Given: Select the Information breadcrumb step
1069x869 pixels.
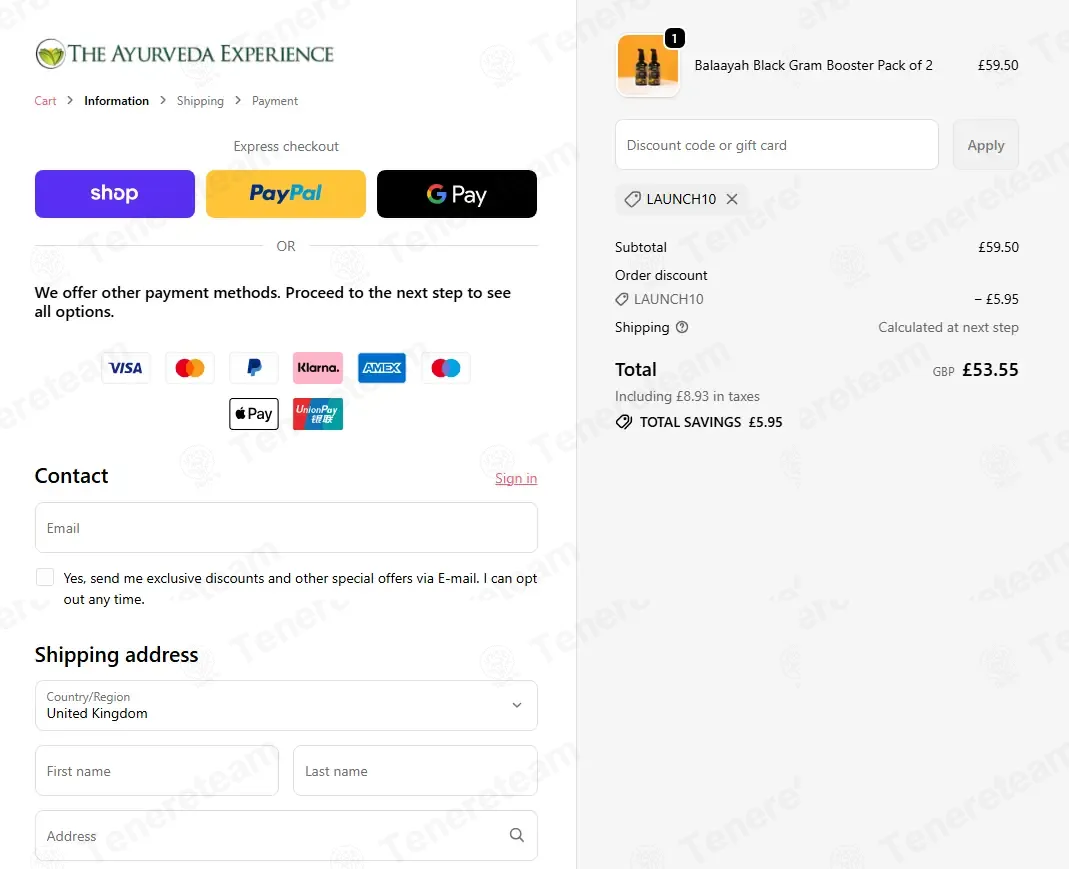Looking at the screenshot, I should [117, 101].
